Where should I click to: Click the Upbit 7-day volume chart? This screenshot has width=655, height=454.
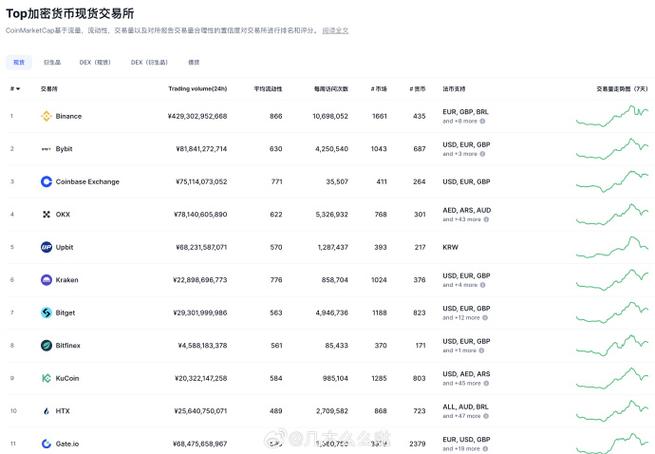(x=612, y=247)
